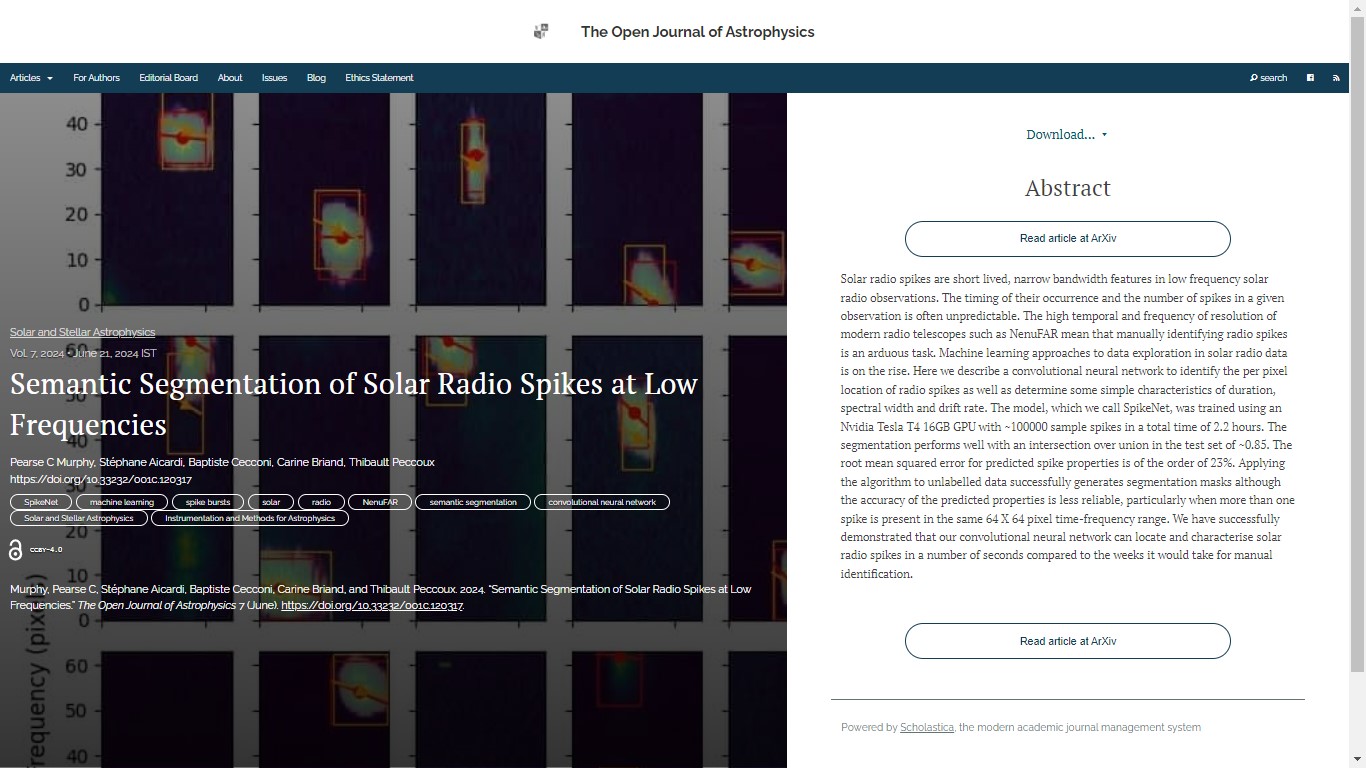This screenshot has width=1366, height=768.
Task: Click the journal logo icon in header
Action: [541, 32]
